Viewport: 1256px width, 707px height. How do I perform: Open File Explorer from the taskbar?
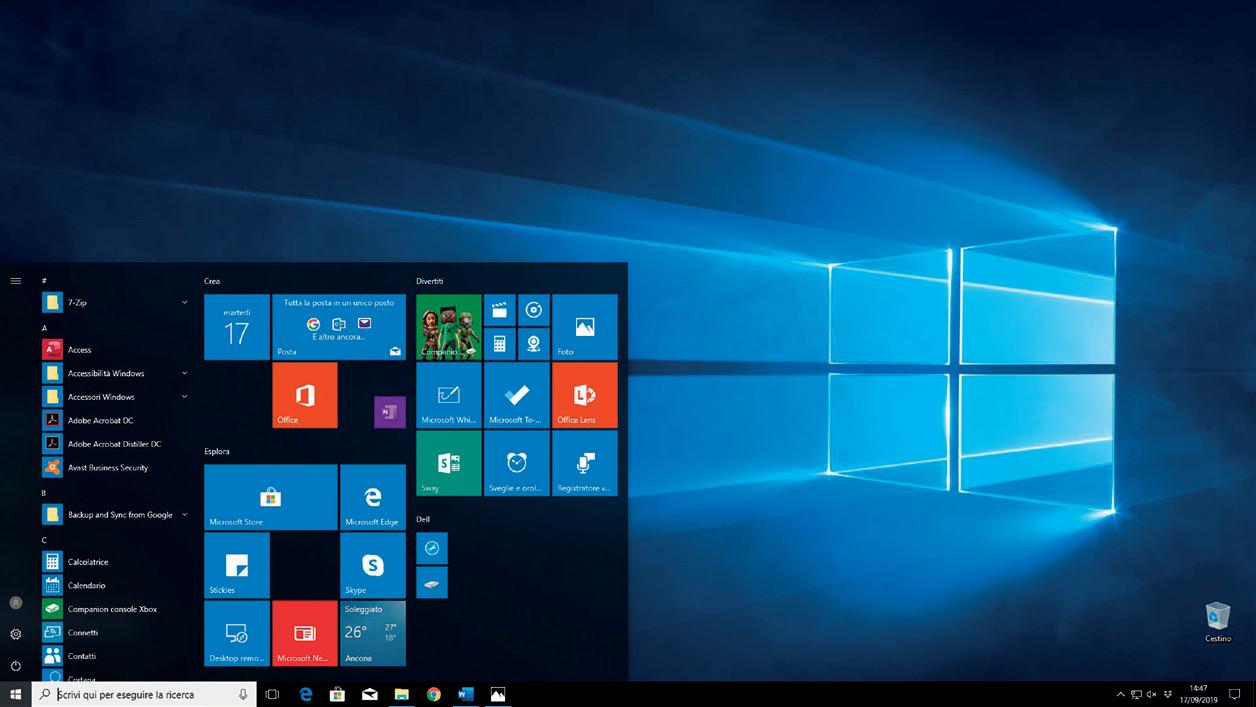[x=401, y=694]
